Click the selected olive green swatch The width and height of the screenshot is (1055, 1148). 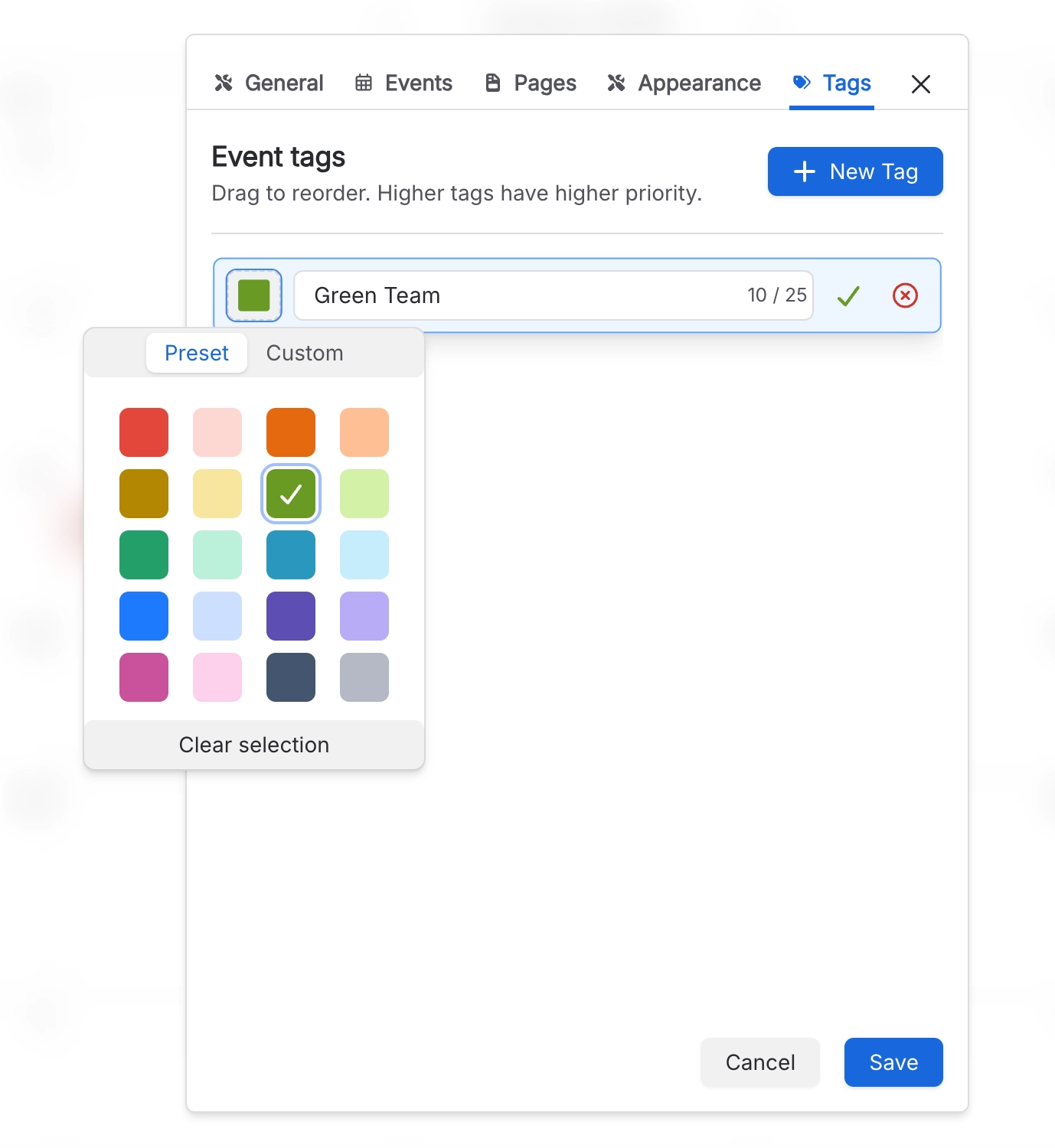291,494
